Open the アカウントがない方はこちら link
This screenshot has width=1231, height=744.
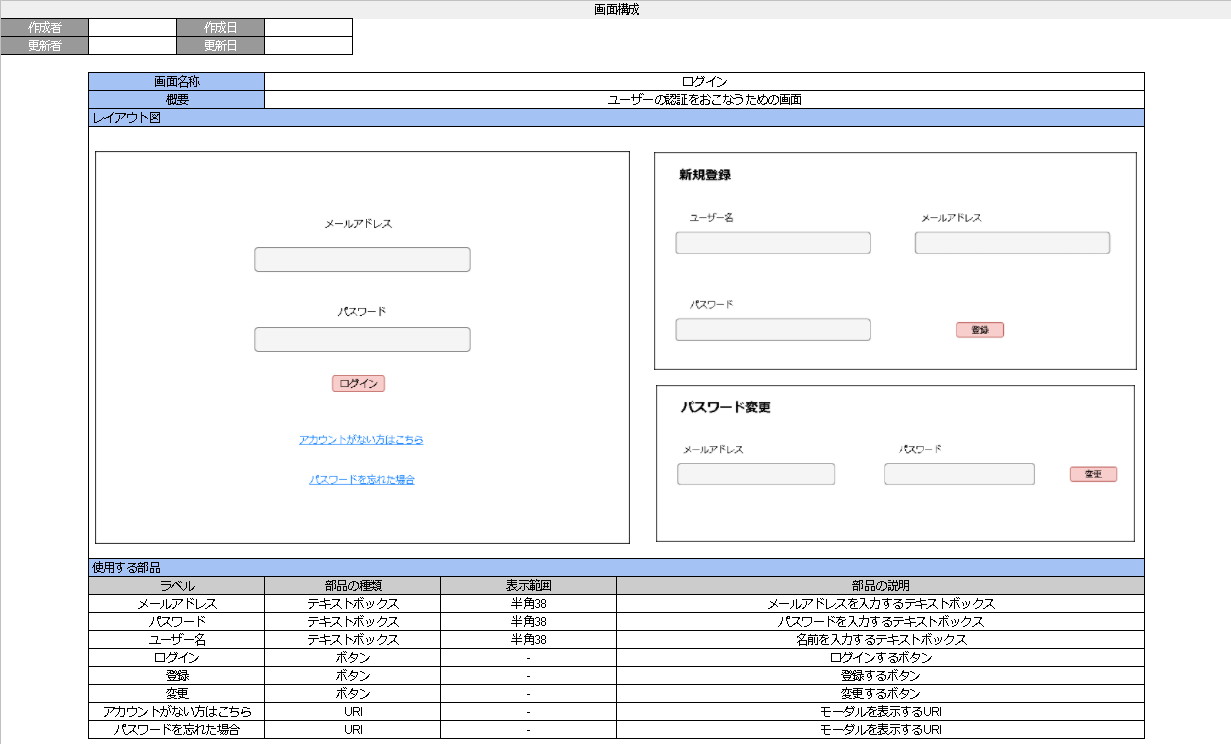point(361,440)
